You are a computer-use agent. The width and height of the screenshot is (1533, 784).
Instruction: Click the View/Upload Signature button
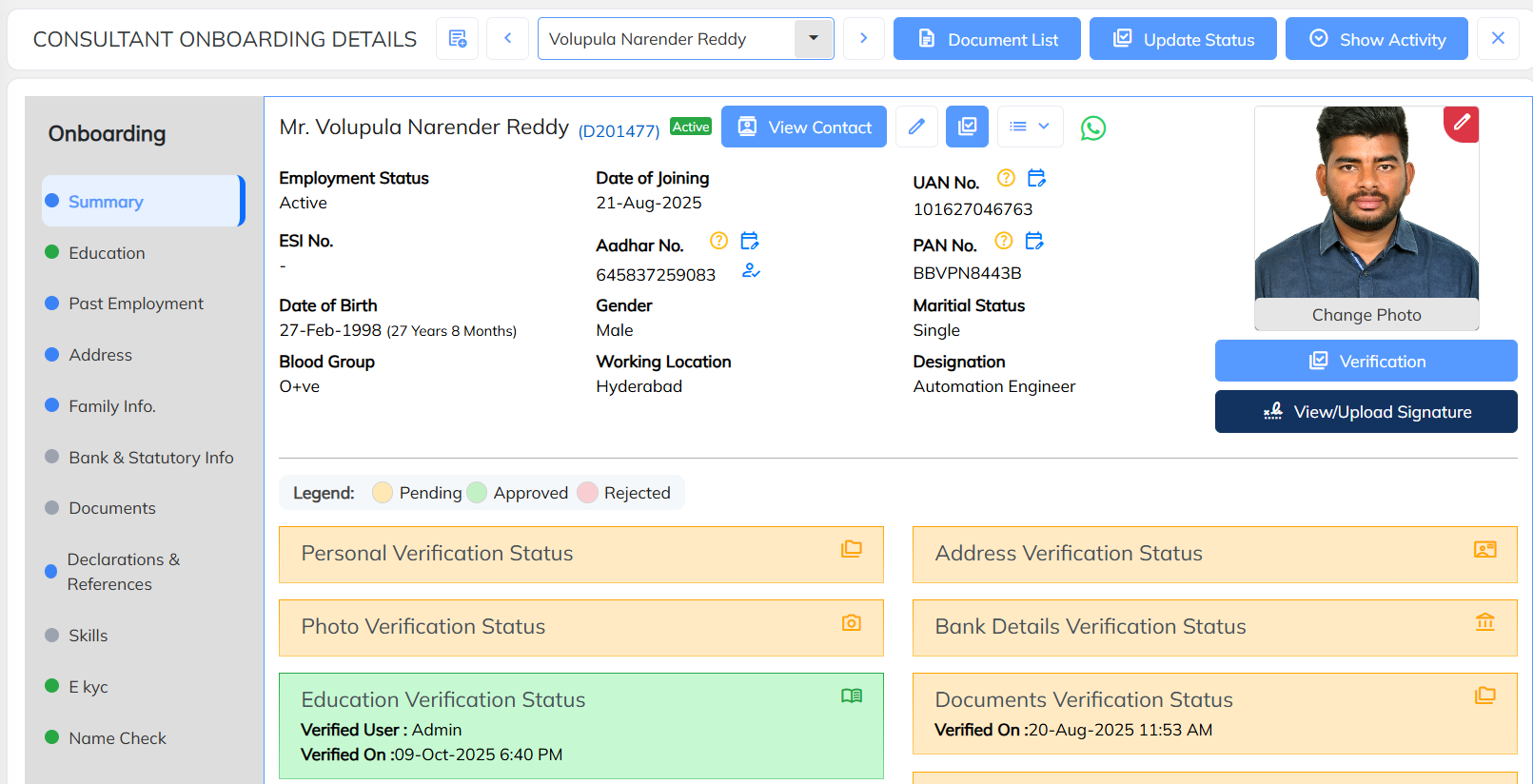[1366, 412]
